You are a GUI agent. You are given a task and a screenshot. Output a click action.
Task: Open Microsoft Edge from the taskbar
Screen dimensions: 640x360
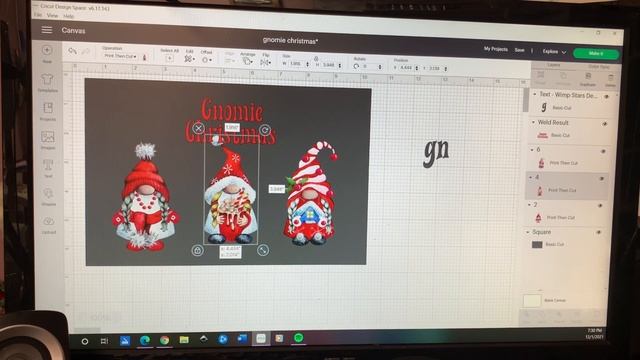[x=145, y=340]
